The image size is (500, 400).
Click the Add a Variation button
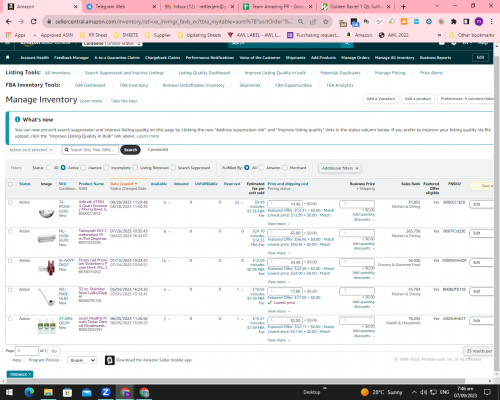pos(380,99)
